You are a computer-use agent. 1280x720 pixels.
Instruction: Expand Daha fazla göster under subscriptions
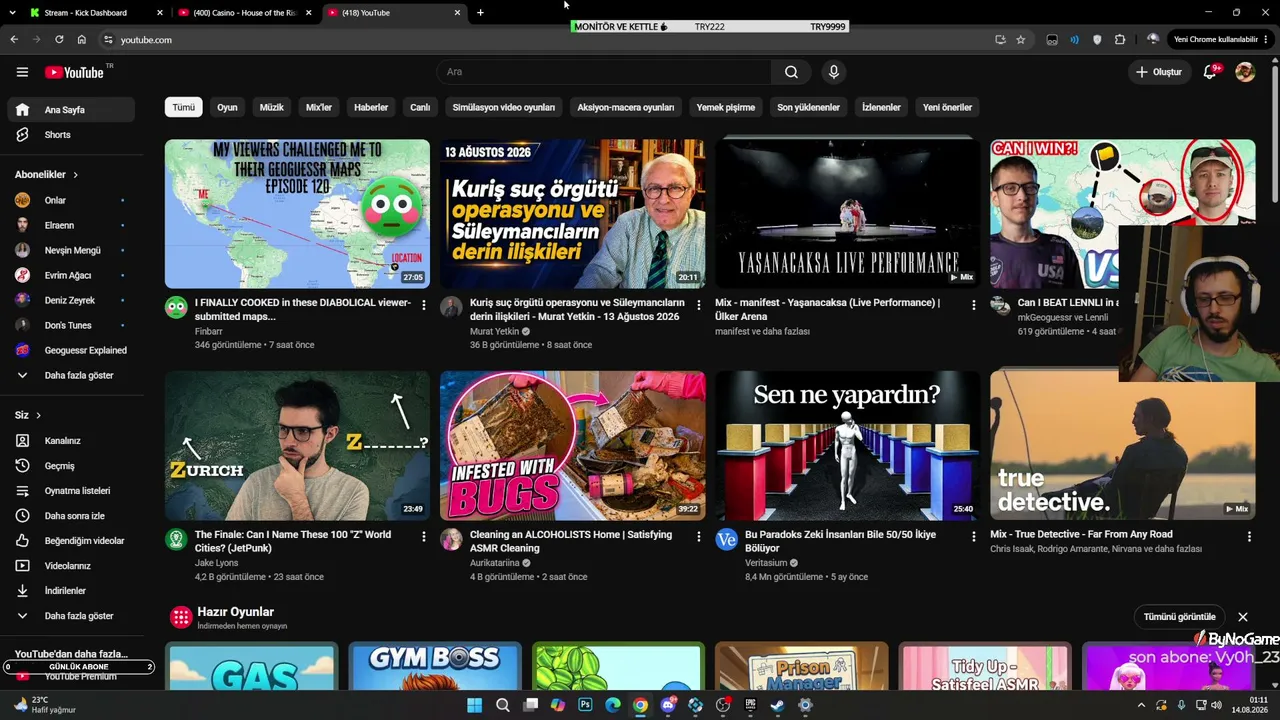(70, 376)
